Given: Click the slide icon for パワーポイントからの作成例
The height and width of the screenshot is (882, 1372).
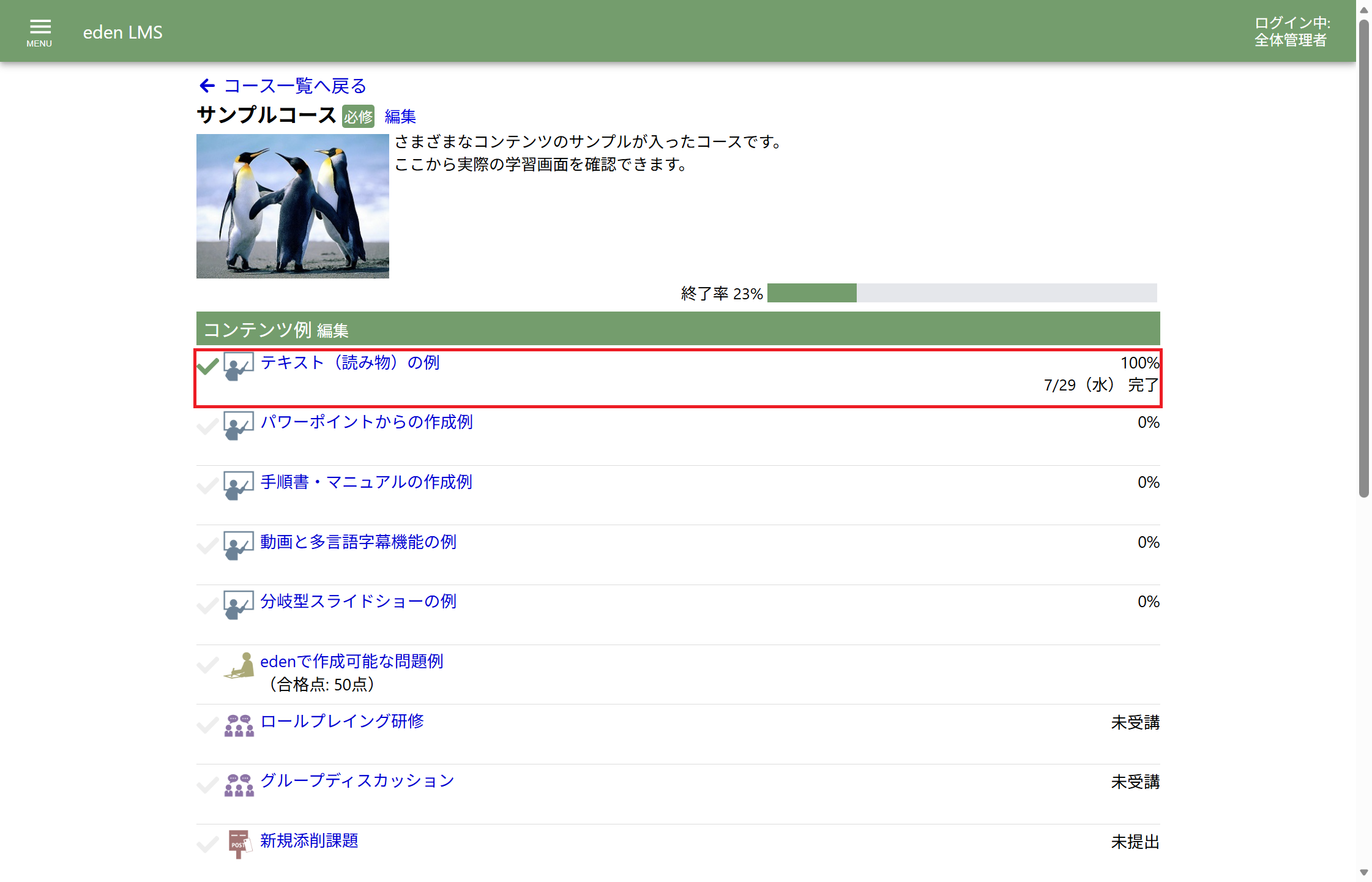Looking at the screenshot, I should [239, 425].
